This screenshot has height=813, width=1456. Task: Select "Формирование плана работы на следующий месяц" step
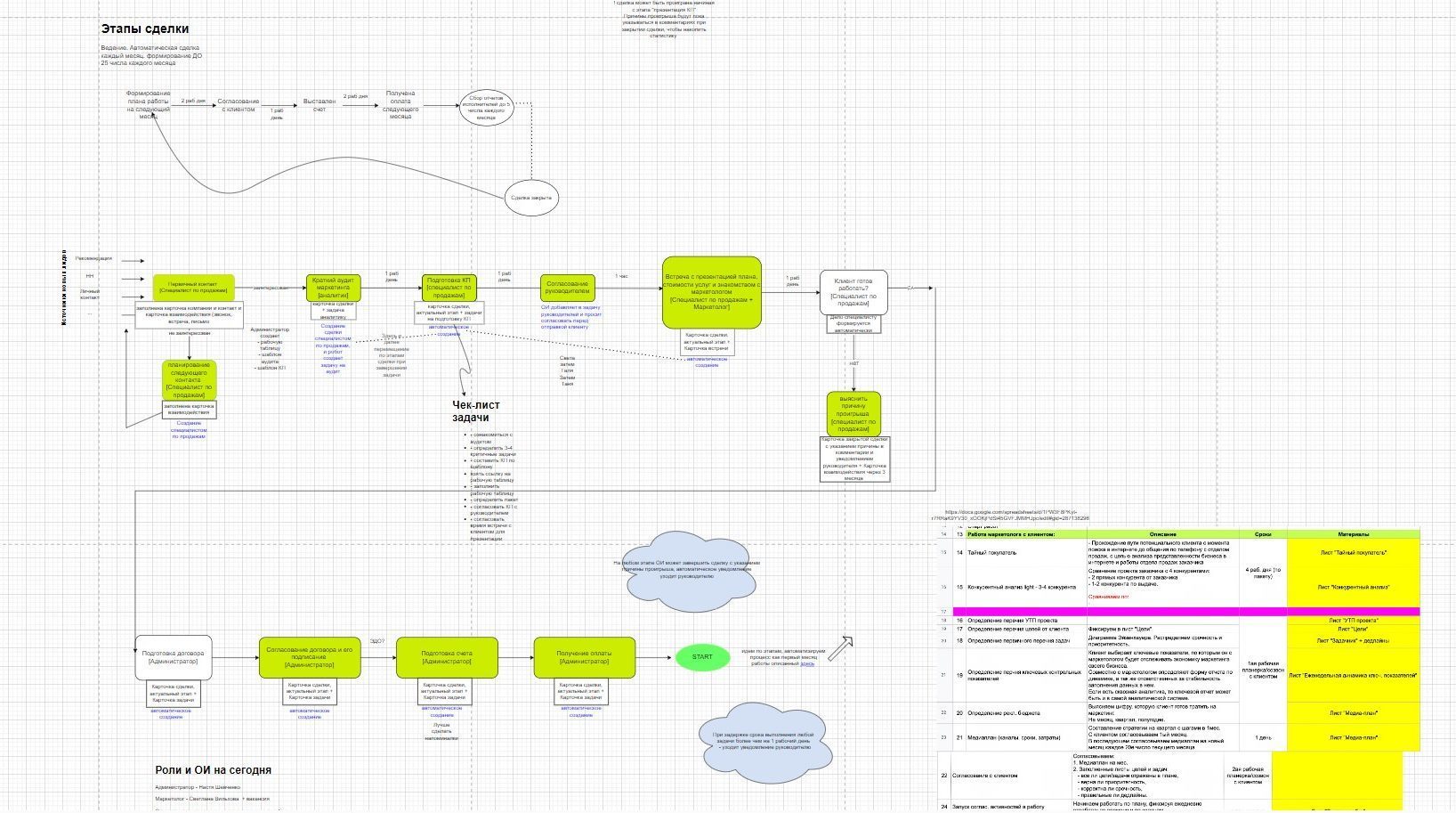148,104
